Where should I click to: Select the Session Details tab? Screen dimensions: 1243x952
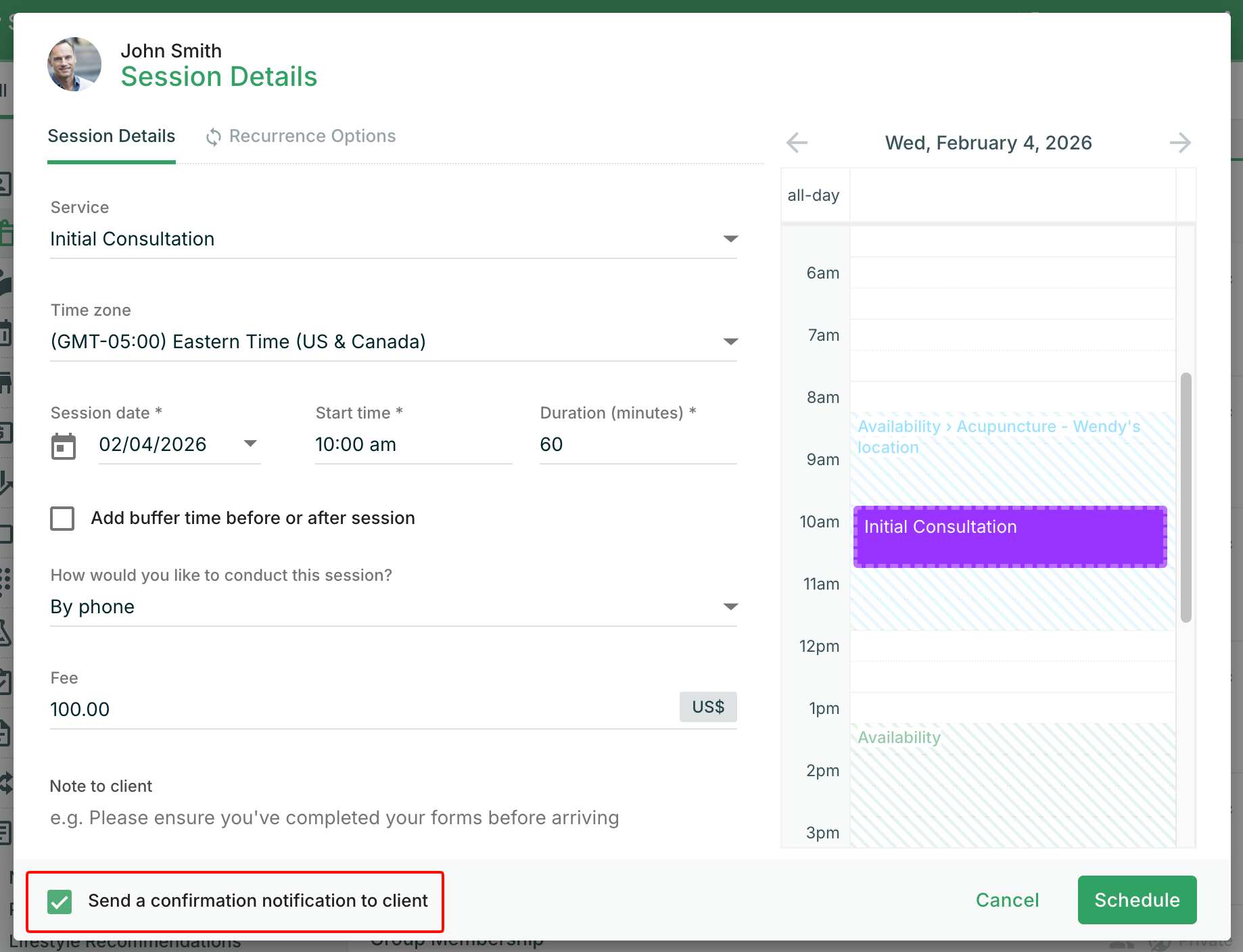(x=112, y=137)
